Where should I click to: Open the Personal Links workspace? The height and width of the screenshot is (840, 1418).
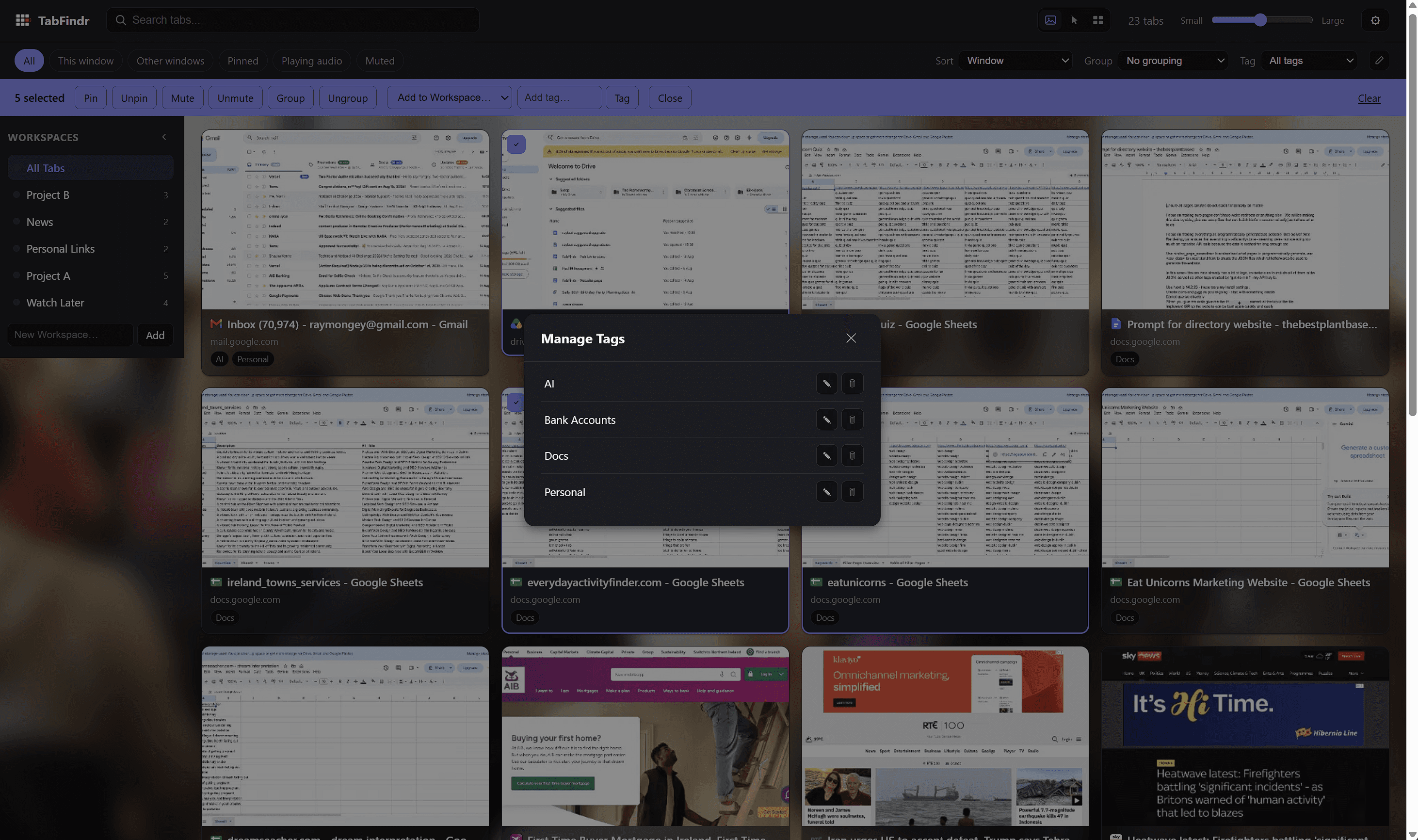click(x=91, y=248)
